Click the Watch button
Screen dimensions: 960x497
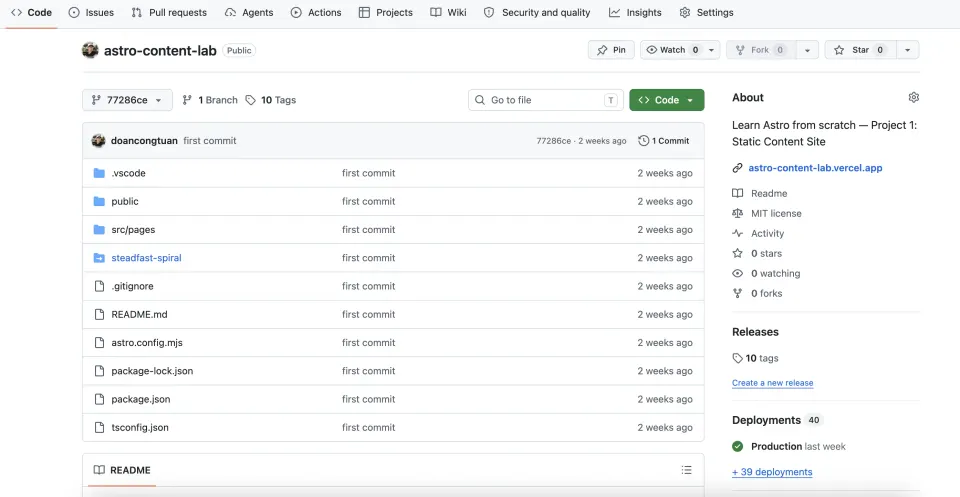click(x=672, y=50)
